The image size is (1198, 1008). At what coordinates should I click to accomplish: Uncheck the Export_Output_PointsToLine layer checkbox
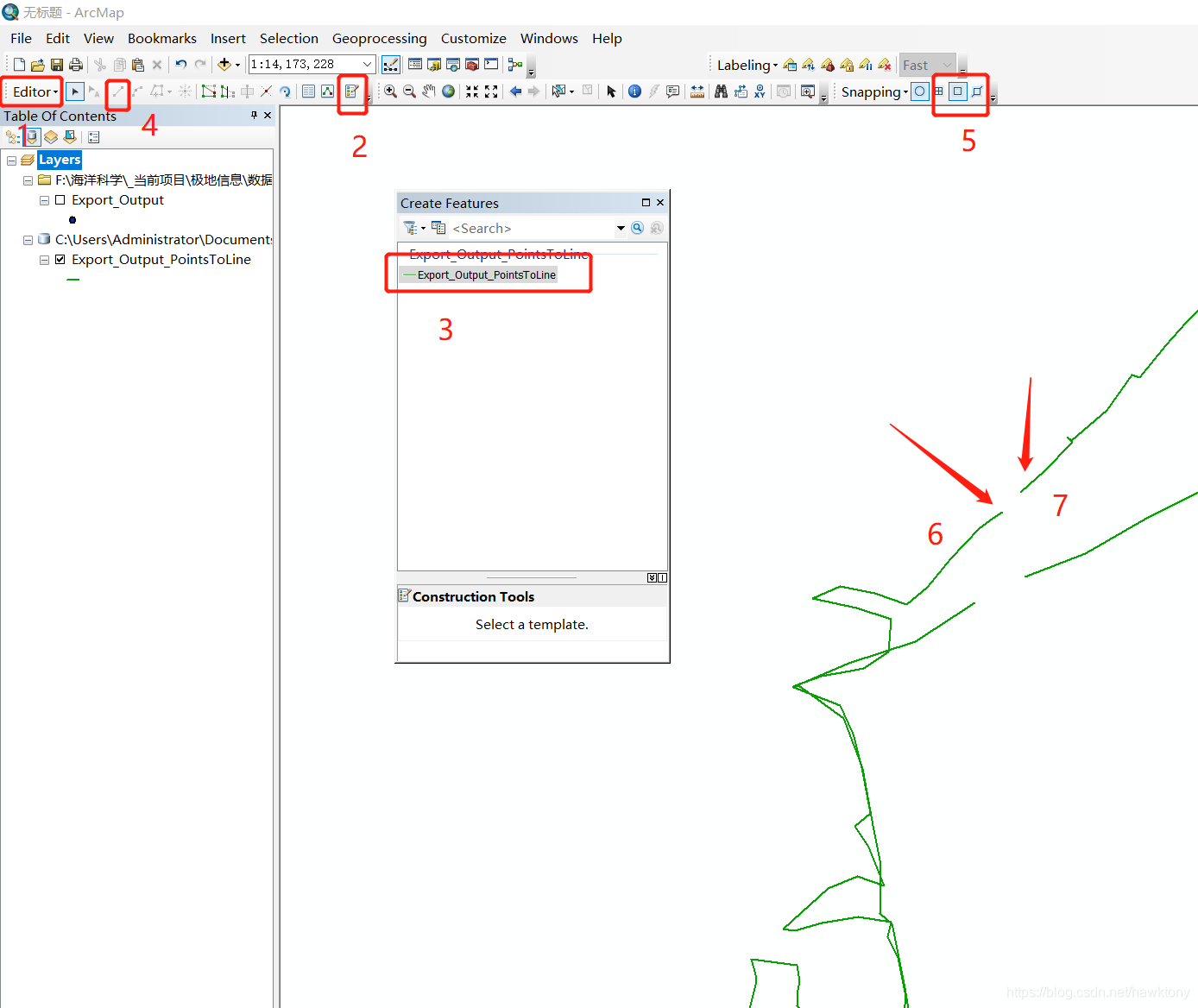click(x=60, y=259)
